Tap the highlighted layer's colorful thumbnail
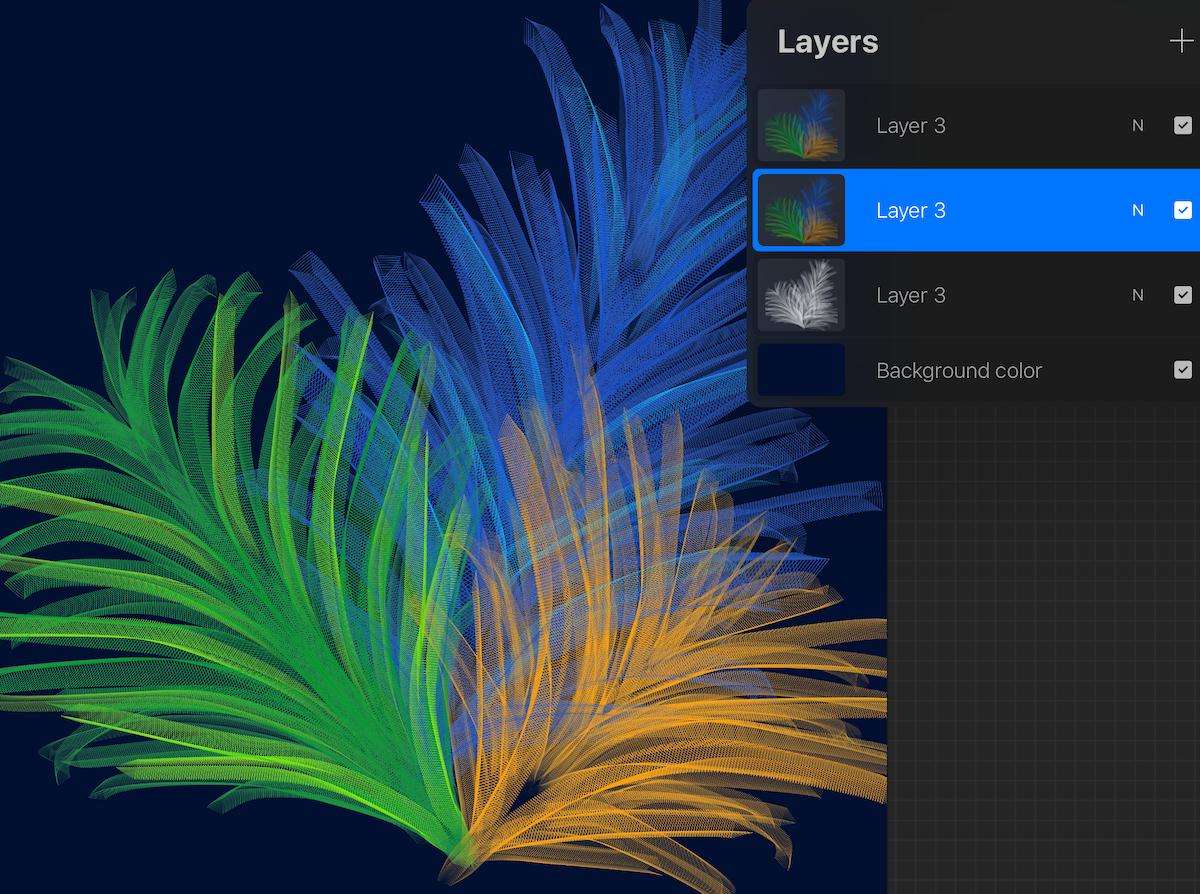This screenshot has height=894, width=1200. (801, 211)
